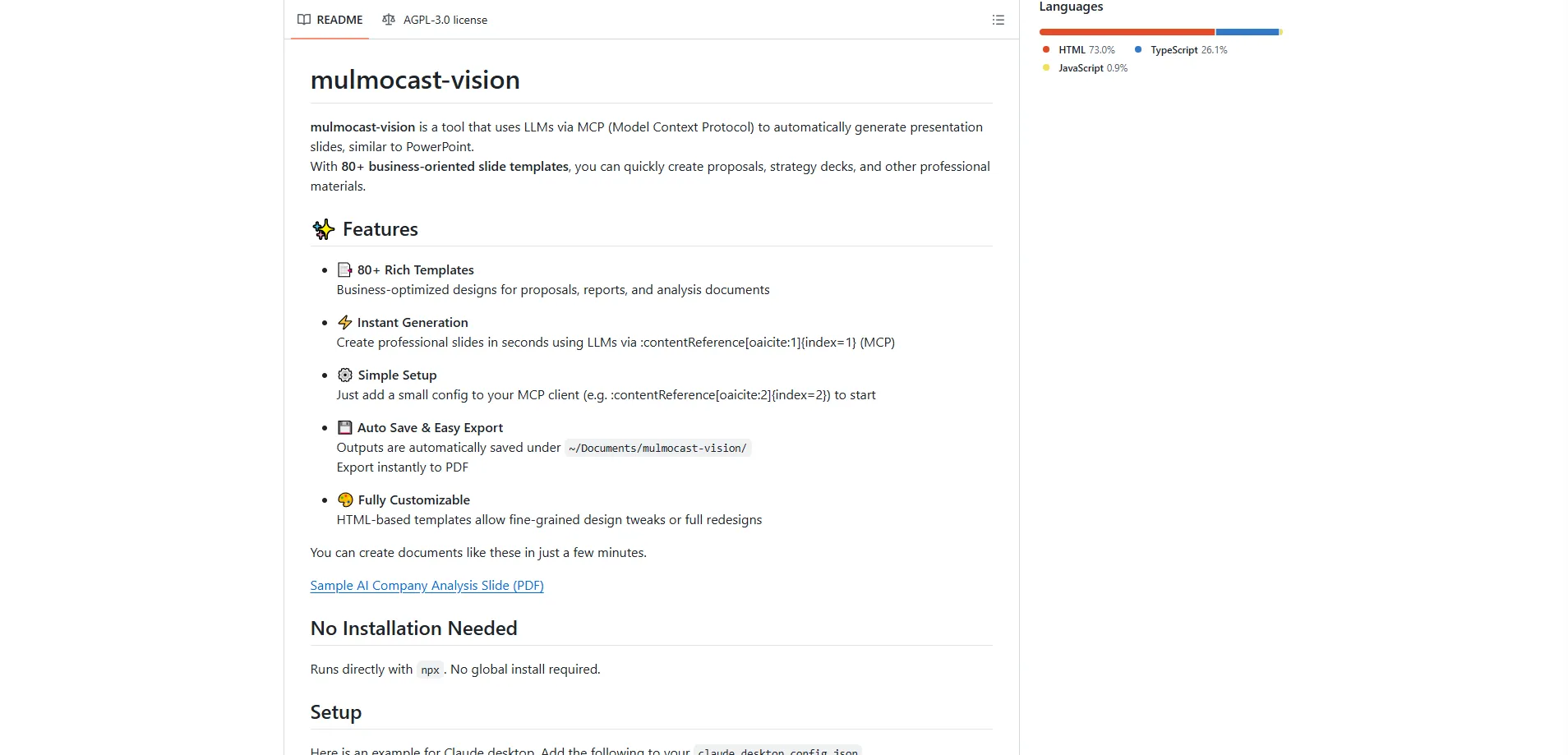This screenshot has height=755, width=1568.
Task: Open the Sample AI Company Analysis Slide PDF
Action: (426, 585)
